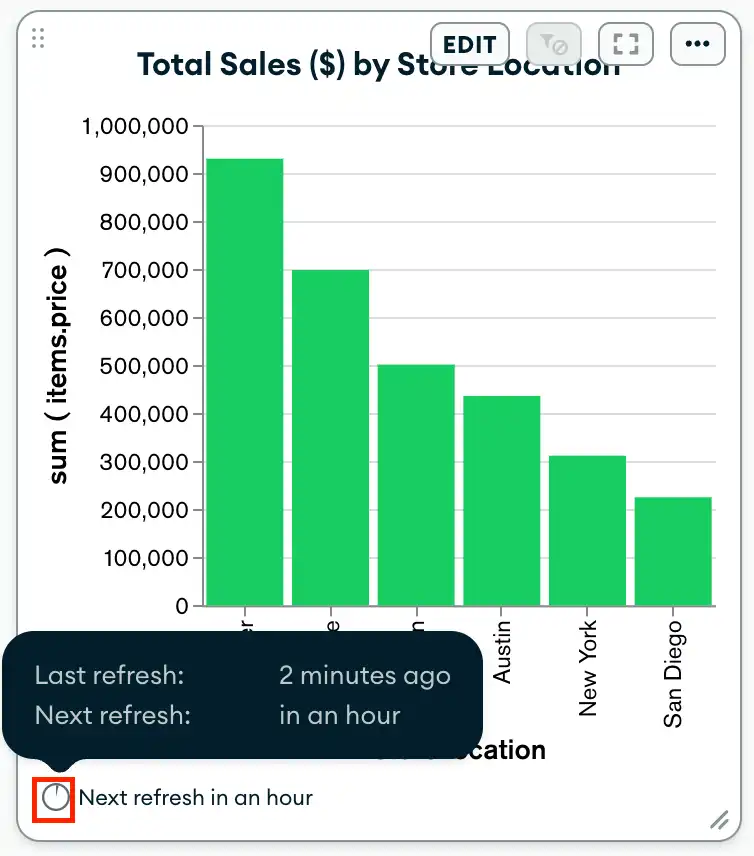Click the Austin sales bar
754x856 pixels.
pyautogui.click(x=501, y=500)
